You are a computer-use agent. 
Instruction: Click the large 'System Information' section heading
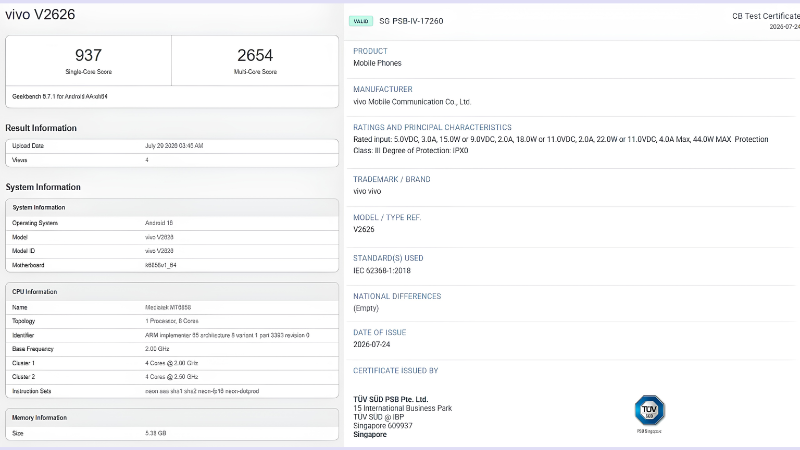(43, 187)
